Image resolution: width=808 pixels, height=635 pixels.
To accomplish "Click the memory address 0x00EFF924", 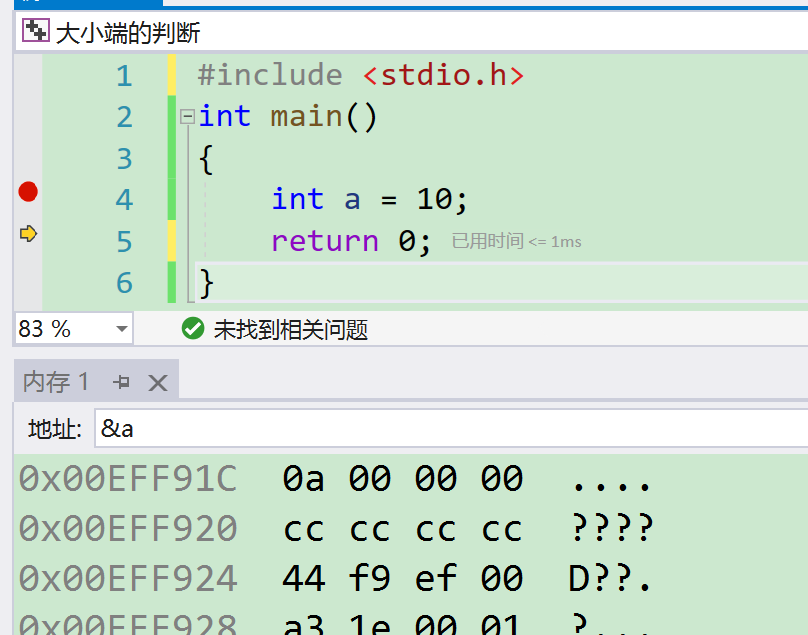I will point(128,578).
